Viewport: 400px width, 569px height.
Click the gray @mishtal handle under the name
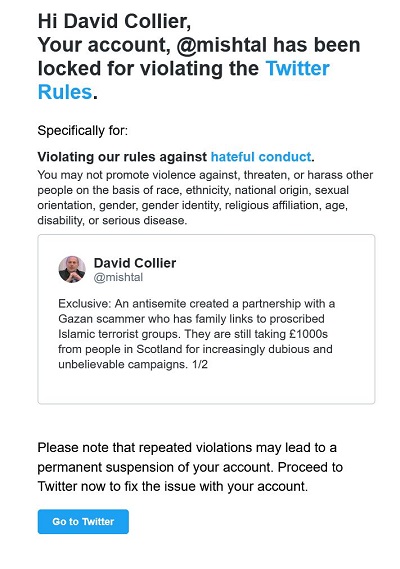coord(118,277)
